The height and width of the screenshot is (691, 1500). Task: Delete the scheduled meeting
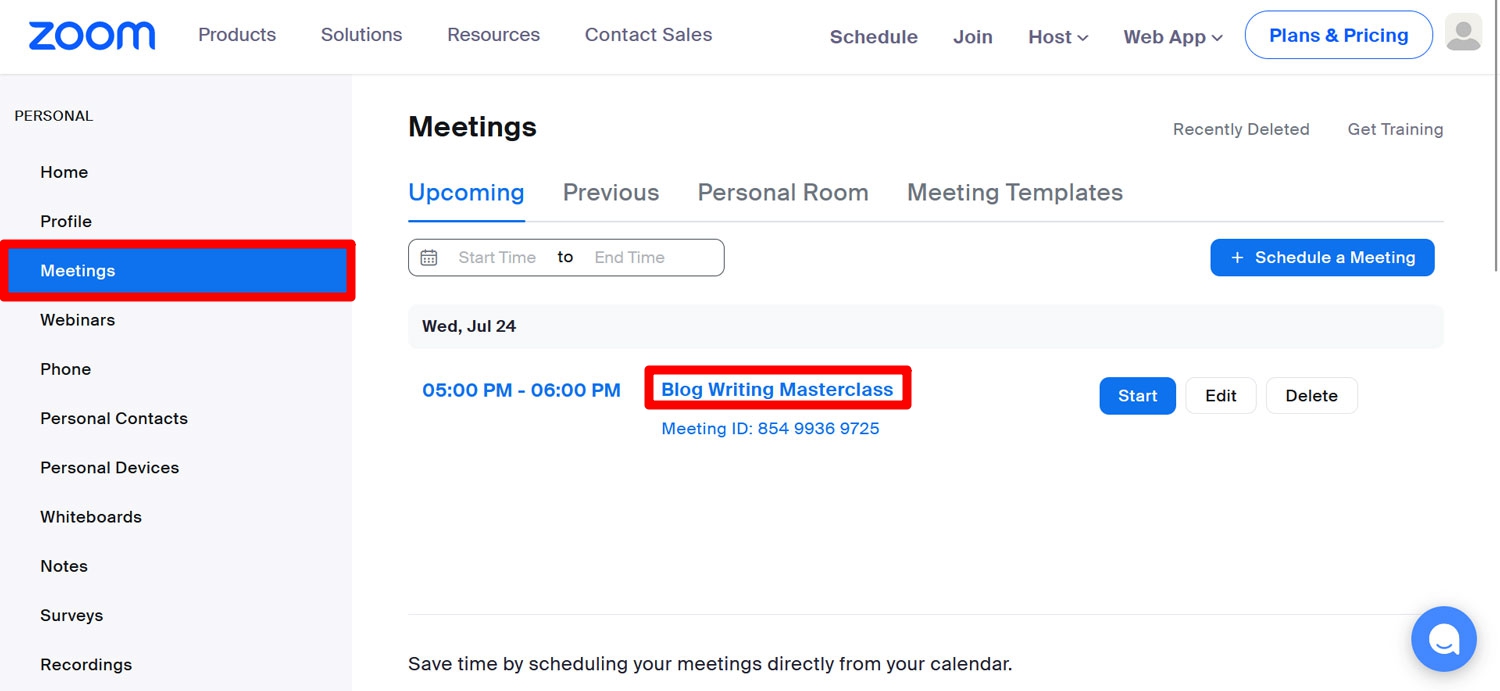(x=1312, y=396)
